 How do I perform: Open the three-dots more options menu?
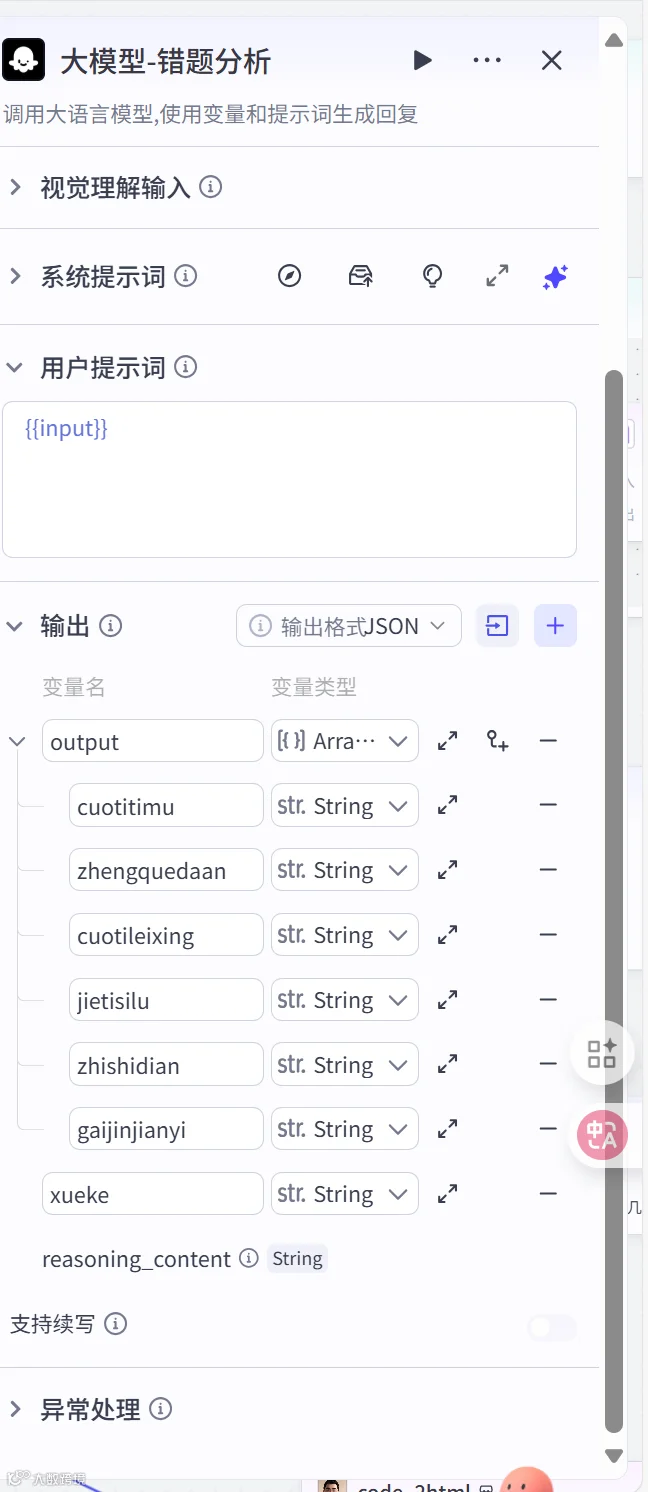click(x=487, y=61)
